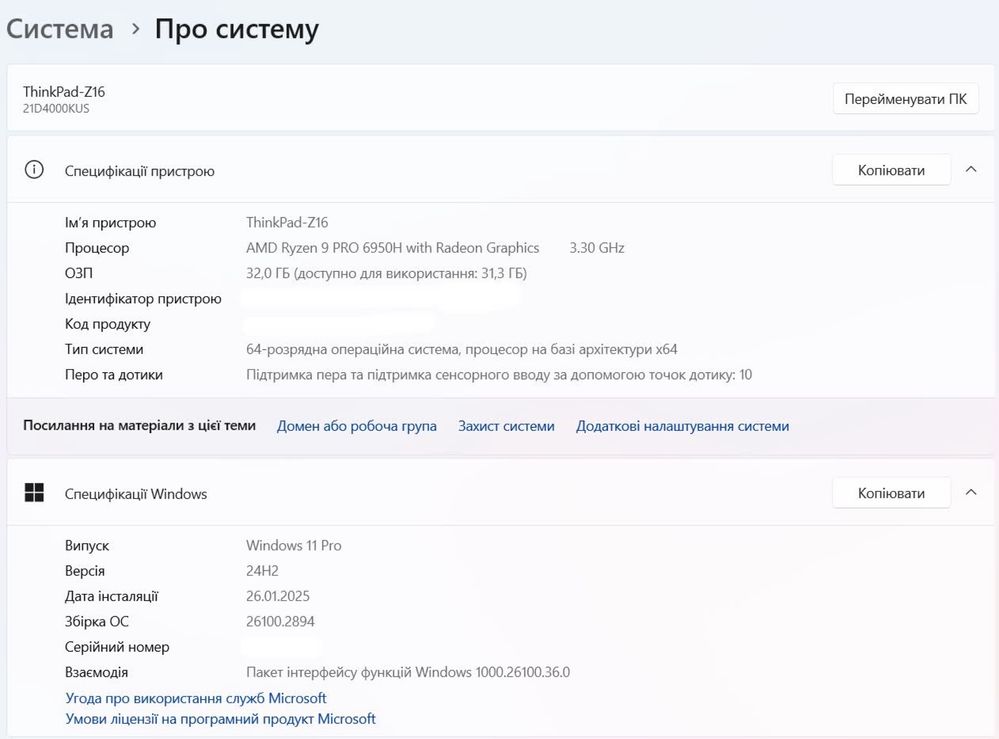Select the Ім'я пристрою value ThinkPad-Z16
This screenshot has width=999, height=739.
287,222
